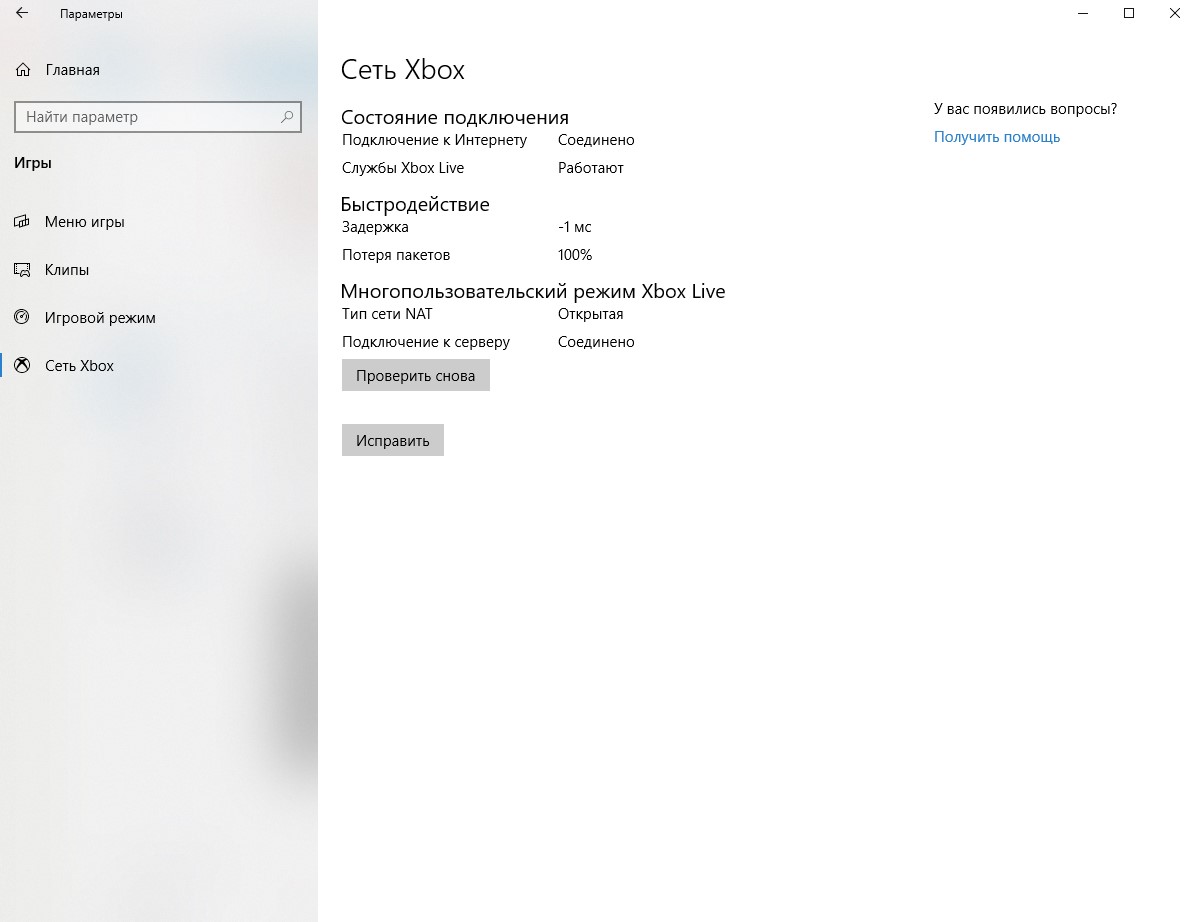This screenshot has width=1191, height=922.
Task: Click the Game Mode gauge icon
Action: click(23, 318)
